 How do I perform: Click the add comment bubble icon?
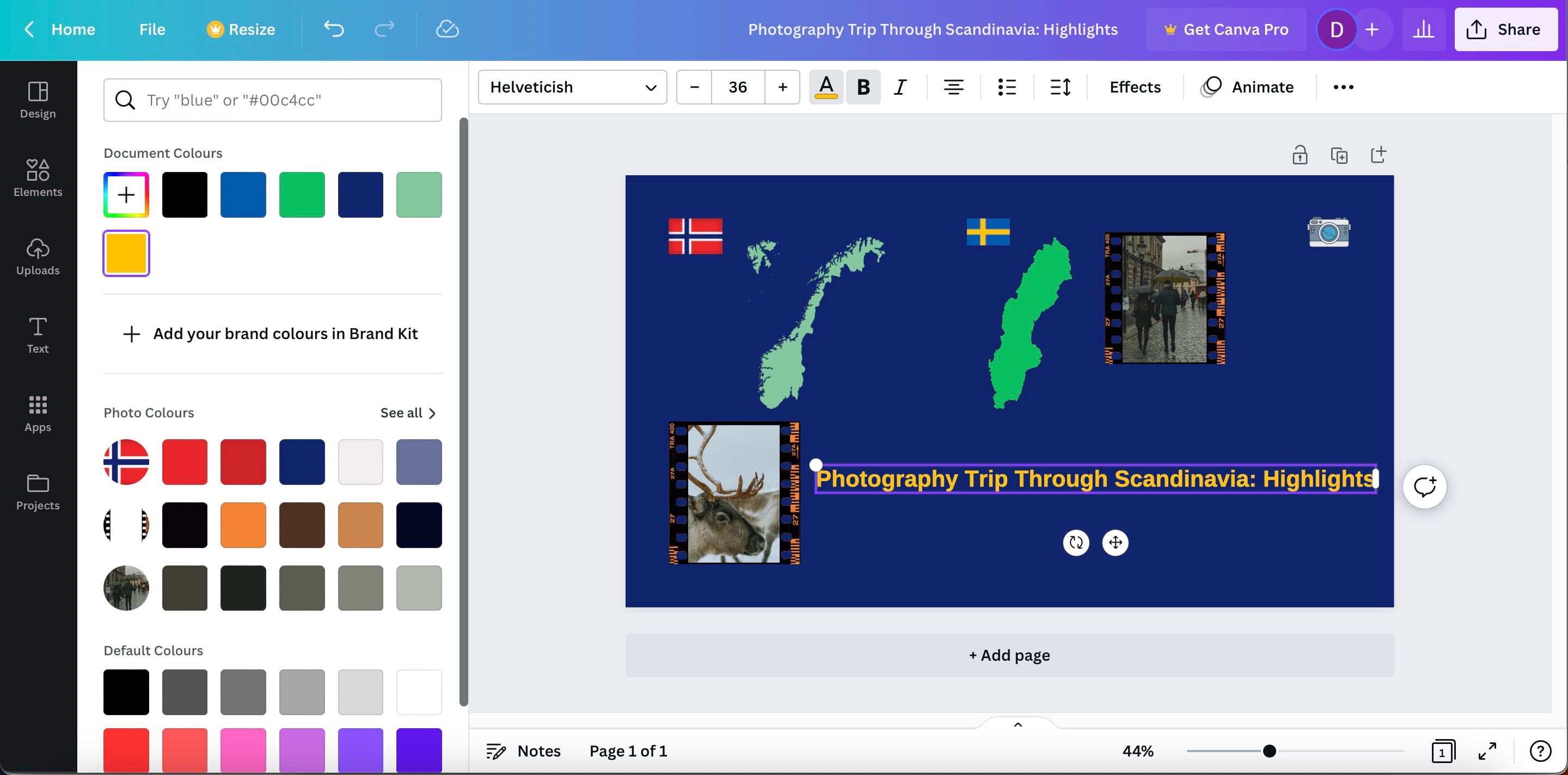click(1424, 487)
